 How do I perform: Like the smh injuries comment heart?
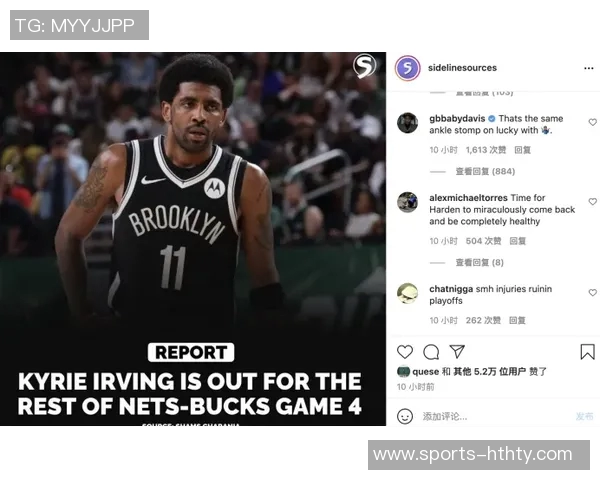[592, 292]
